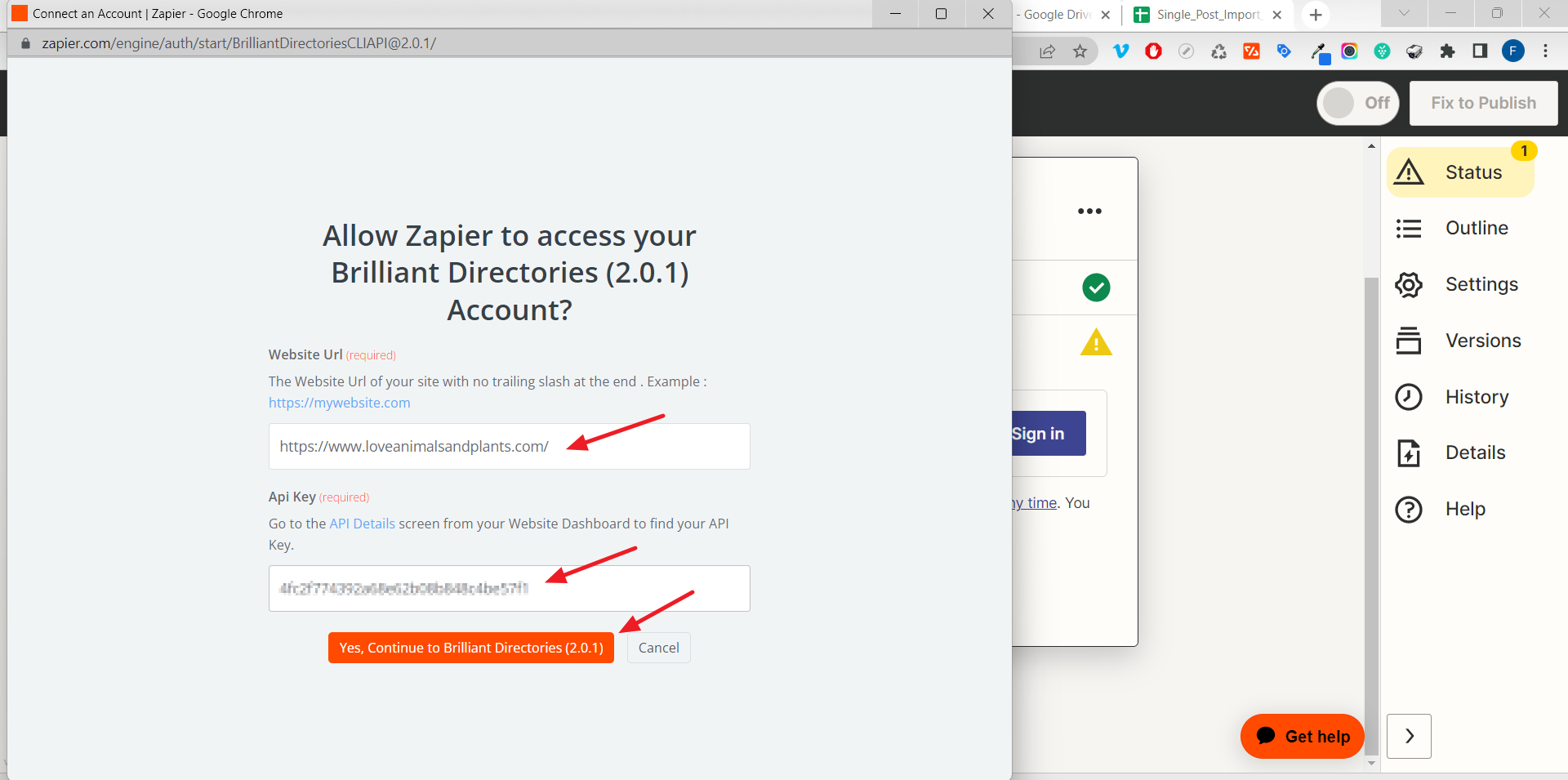The height and width of the screenshot is (780, 1568).
Task: Open the Chrome three-dot menu
Action: pyautogui.click(x=1545, y=51)
